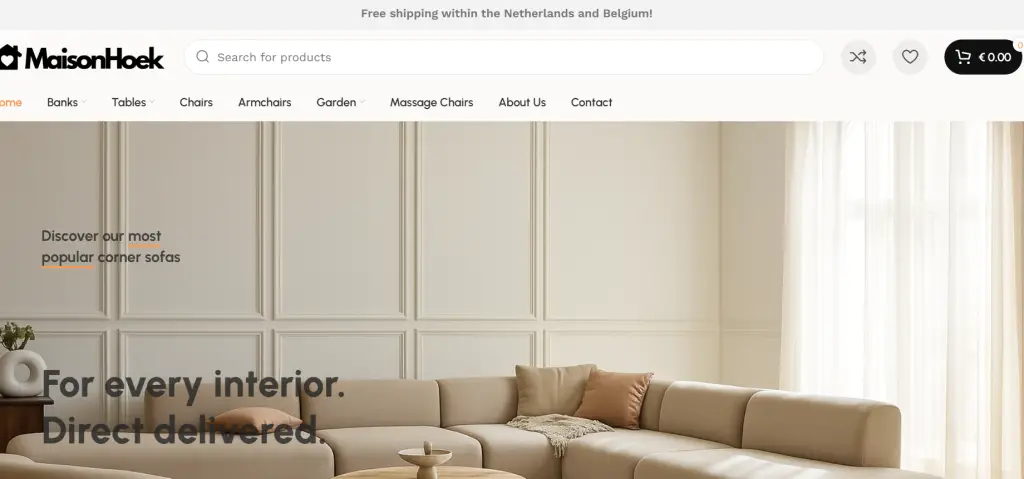This screenshot has width=1024, height=479.
Task: Open the Chairs menu item
Action: [196, 102]
